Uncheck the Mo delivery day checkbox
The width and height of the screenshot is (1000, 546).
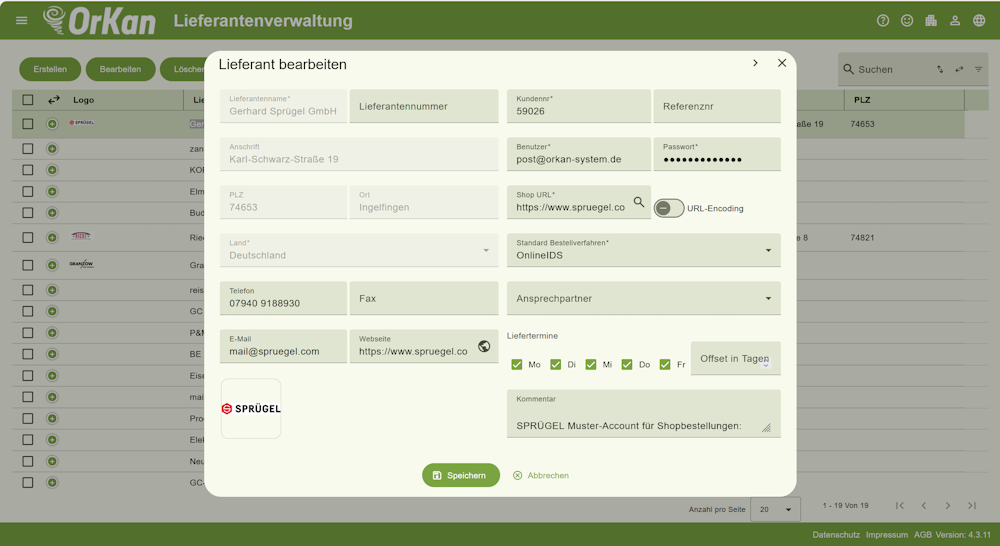[517, 364]
